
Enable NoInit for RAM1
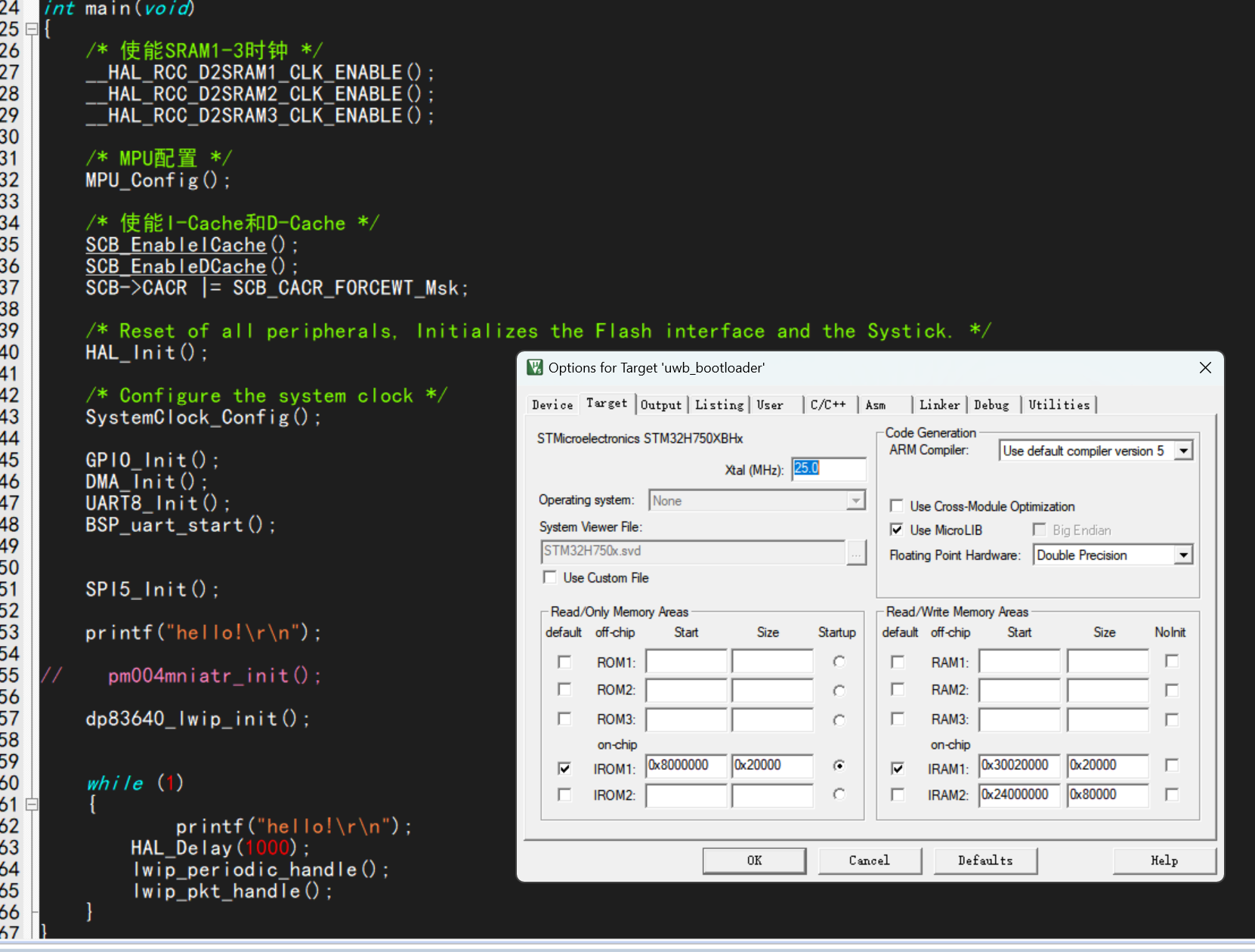click(x=1172, y=661)
